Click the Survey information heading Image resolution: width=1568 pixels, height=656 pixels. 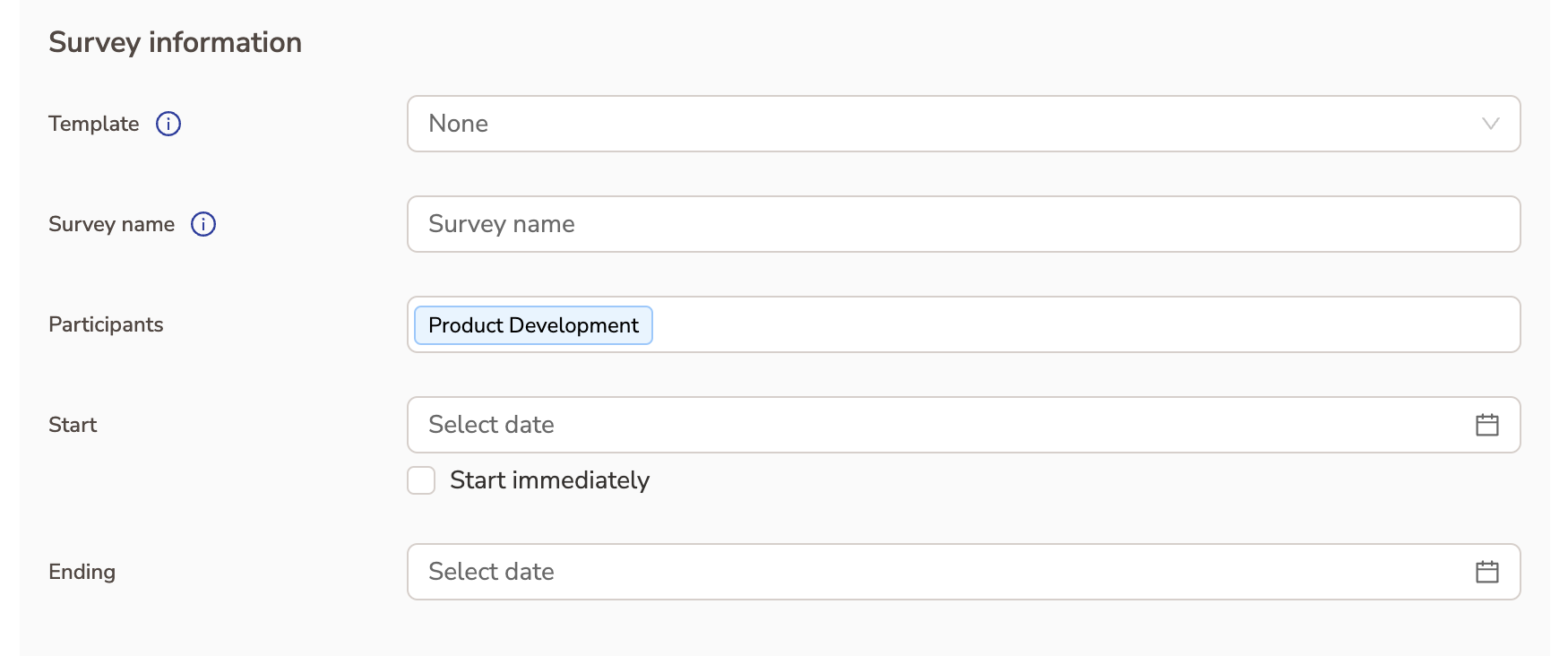[175, 42]
